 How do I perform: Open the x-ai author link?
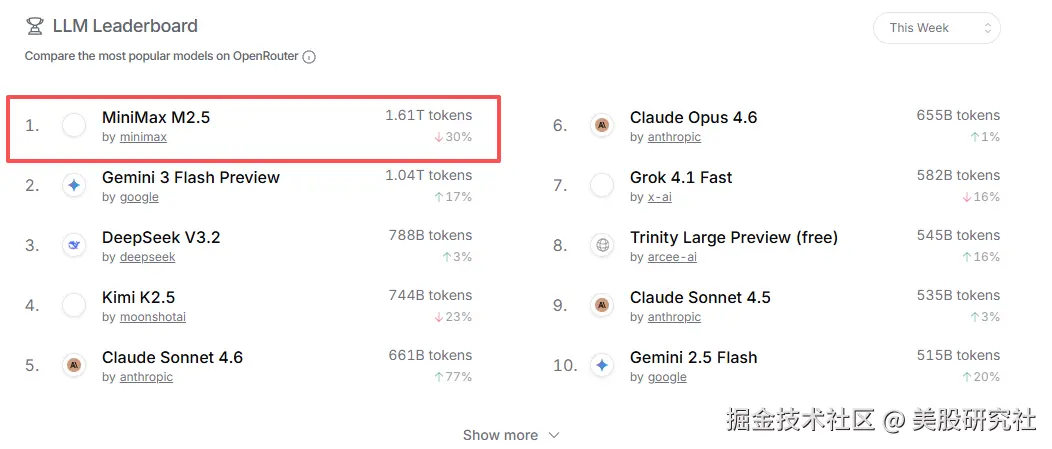(x=660, y=197)
